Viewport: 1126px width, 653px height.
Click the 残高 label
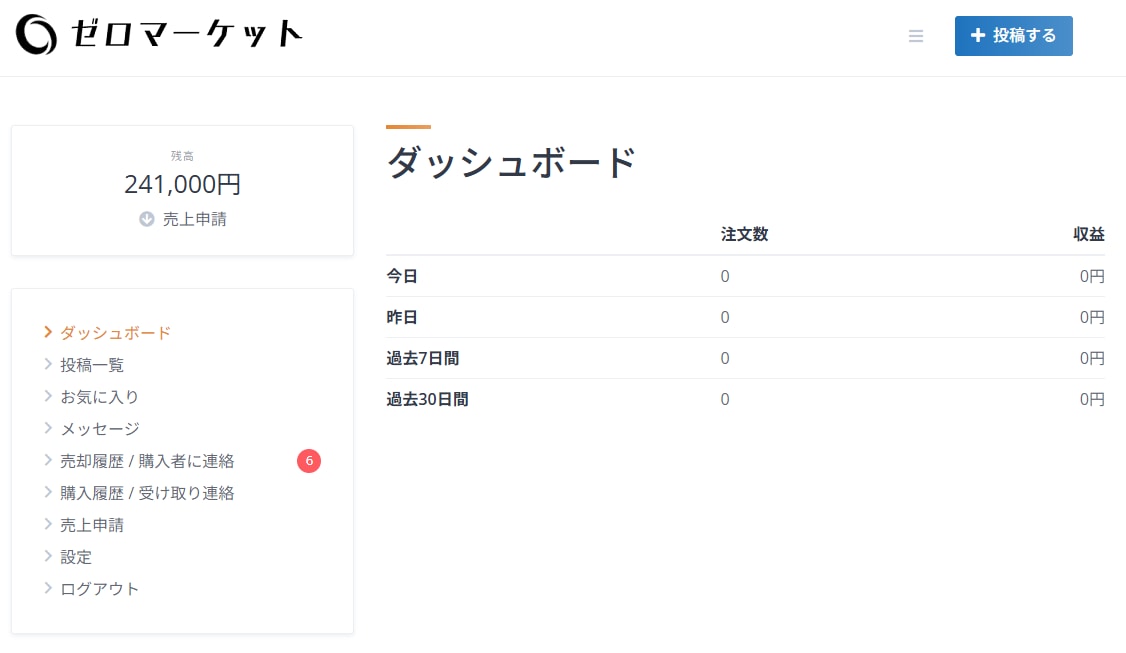tap(182, 156)
